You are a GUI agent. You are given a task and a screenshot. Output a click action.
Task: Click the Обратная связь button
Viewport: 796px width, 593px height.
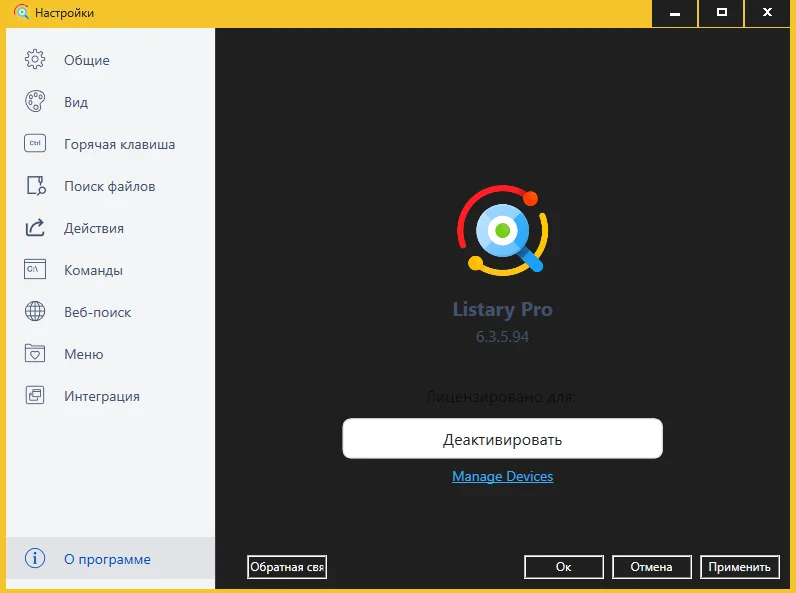pos(287,567)
